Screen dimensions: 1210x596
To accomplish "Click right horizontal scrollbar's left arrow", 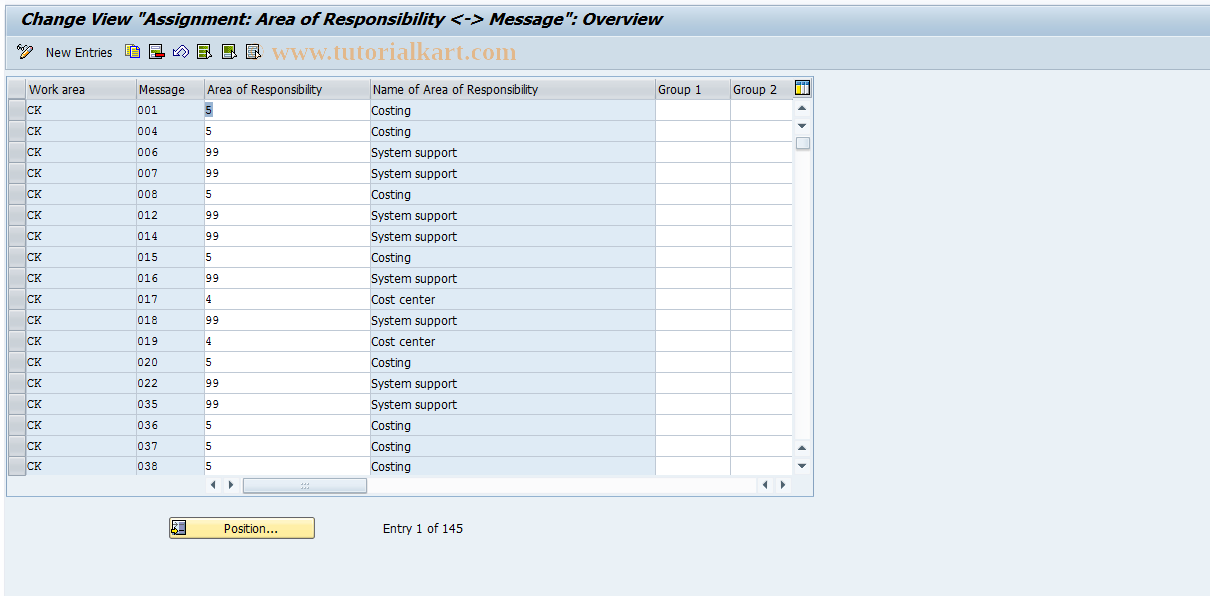I will (766, 485).
